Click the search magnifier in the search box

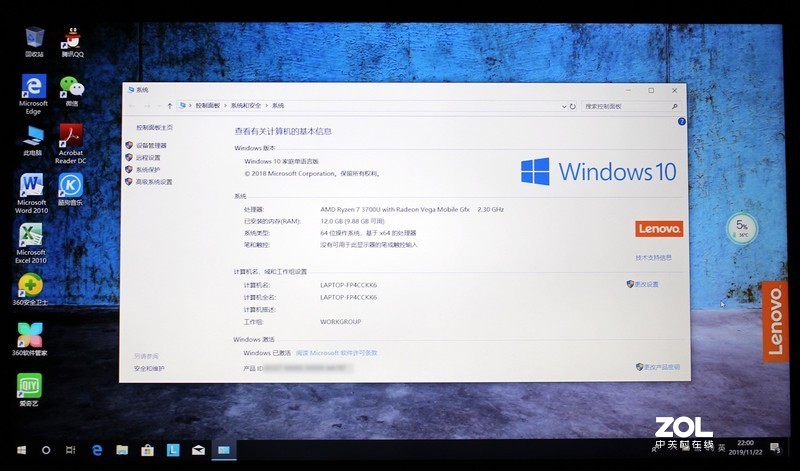tap(674, 106)
